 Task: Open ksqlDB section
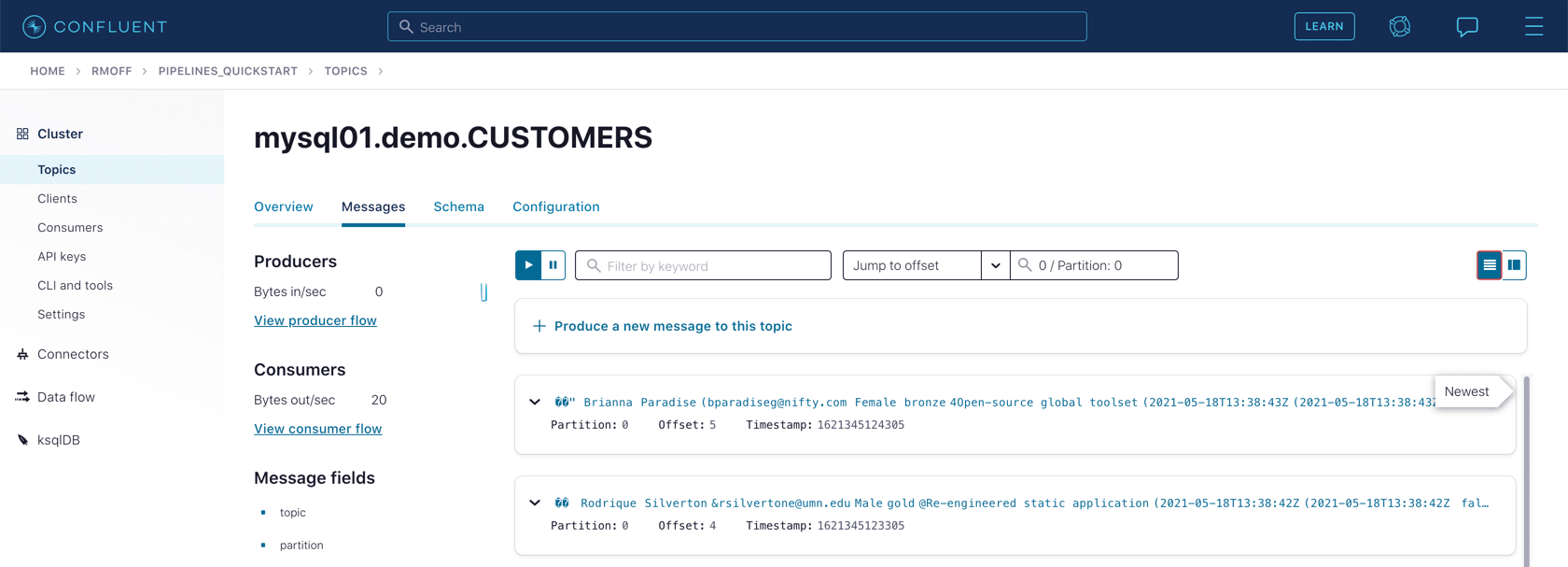click(59, 440)
